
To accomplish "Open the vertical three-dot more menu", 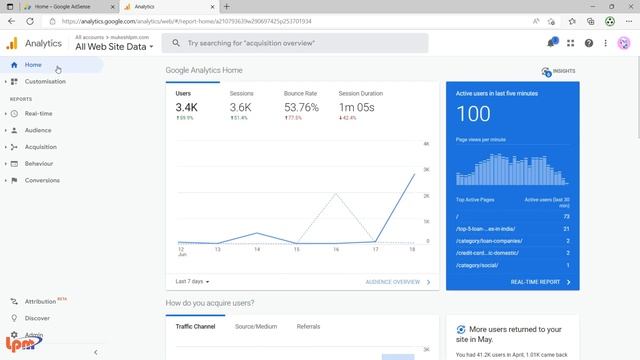I will click(x=606, y=43).
